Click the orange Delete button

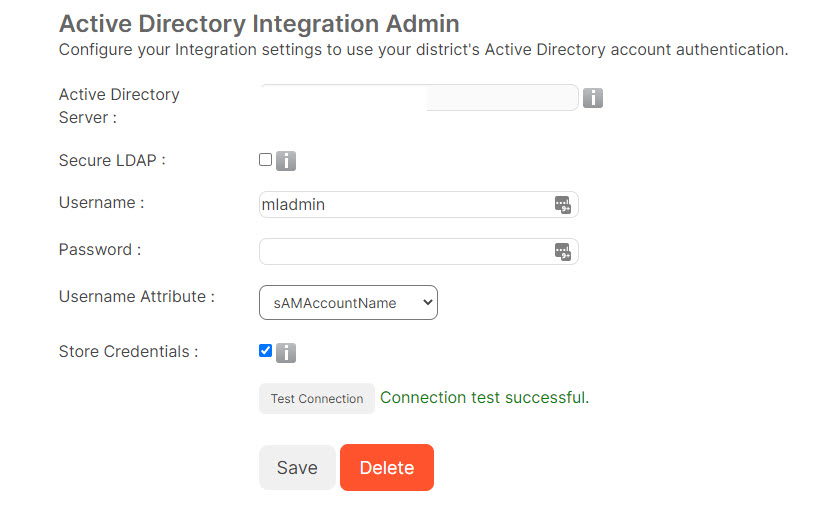[x=387, y=467]
